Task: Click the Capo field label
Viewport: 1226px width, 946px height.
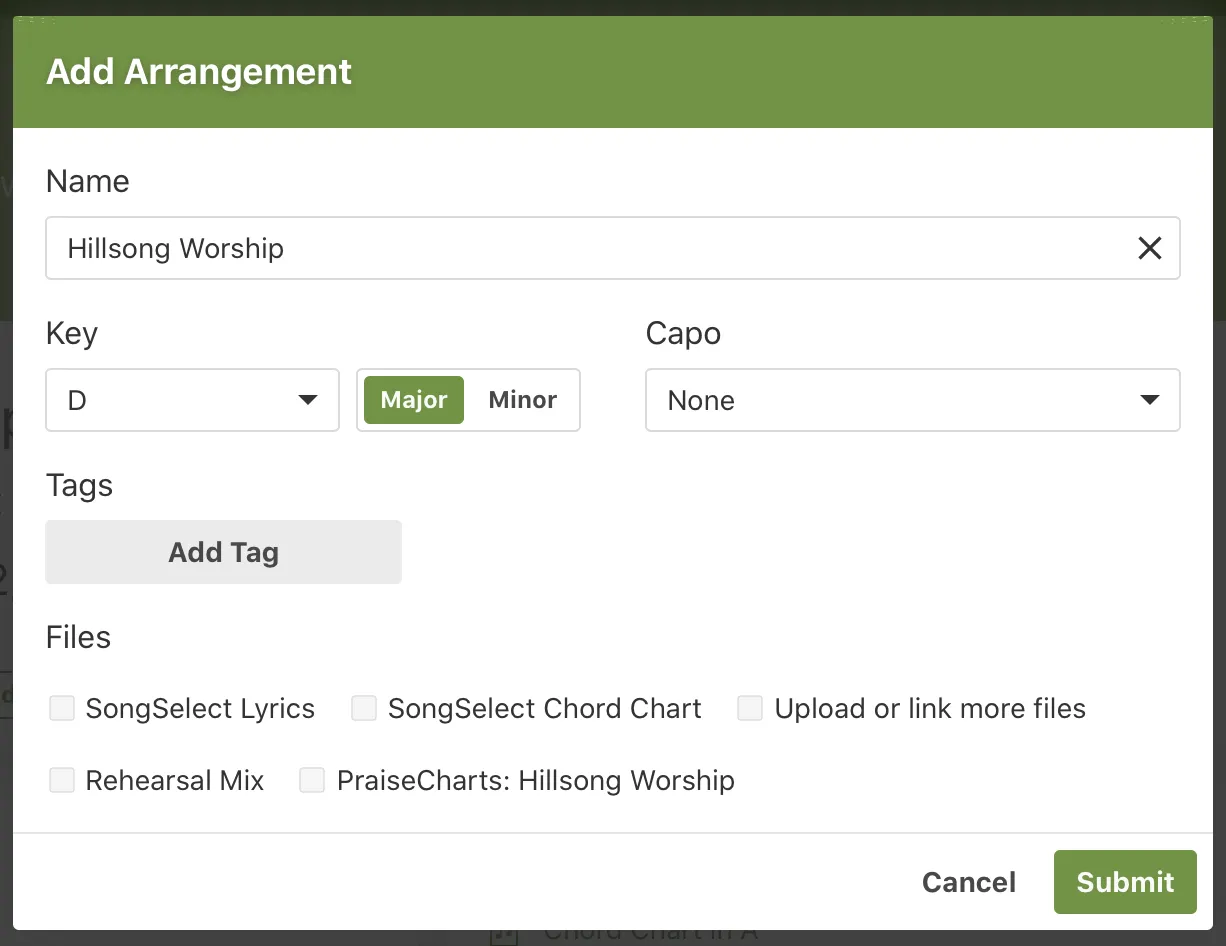Action: click(683, 333)
